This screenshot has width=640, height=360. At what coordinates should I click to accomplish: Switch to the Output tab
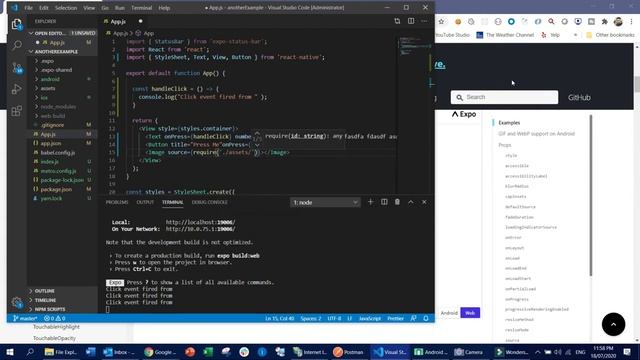coord(145,202)
